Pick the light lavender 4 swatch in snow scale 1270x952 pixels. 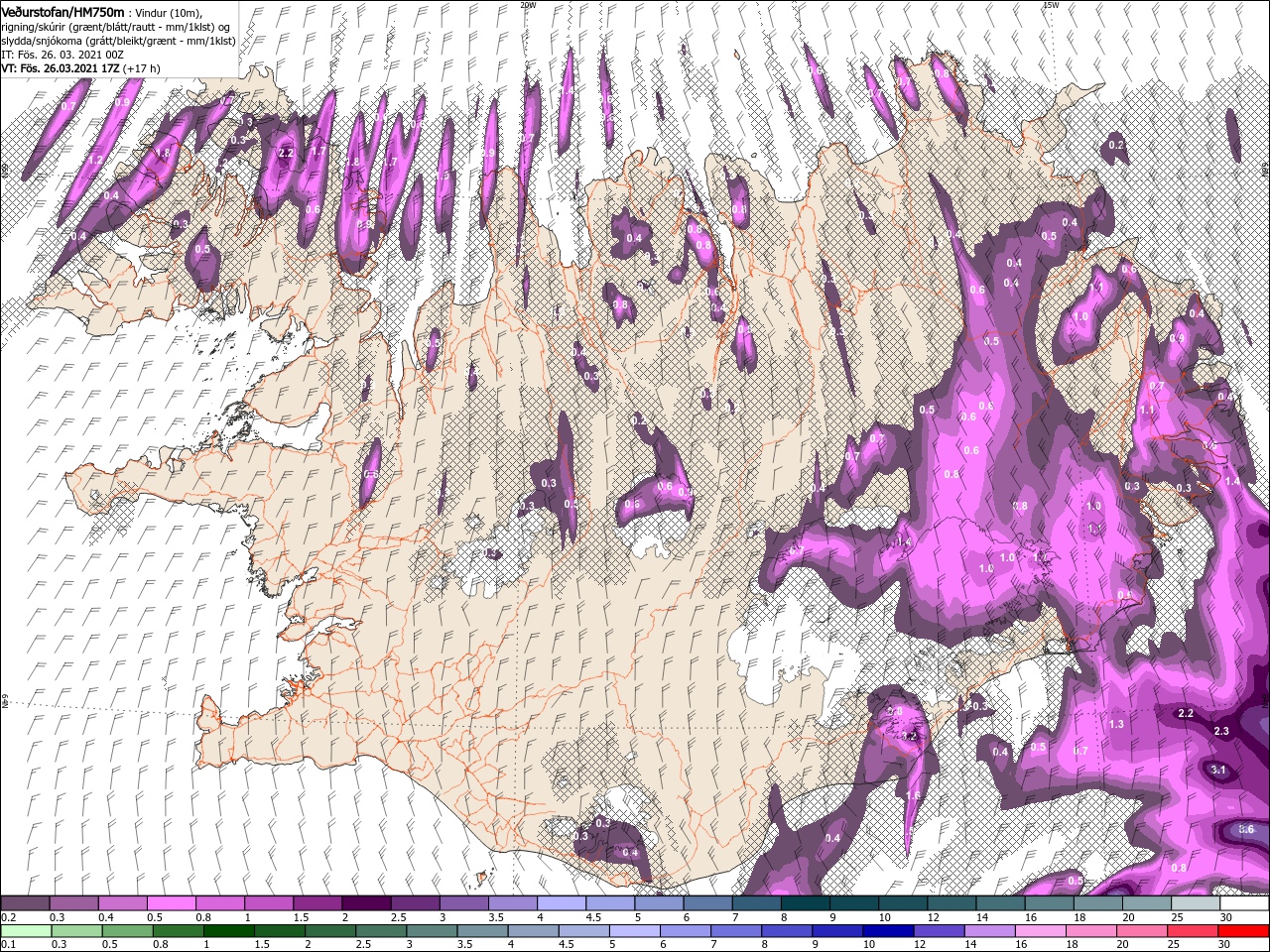pos(562,904)
